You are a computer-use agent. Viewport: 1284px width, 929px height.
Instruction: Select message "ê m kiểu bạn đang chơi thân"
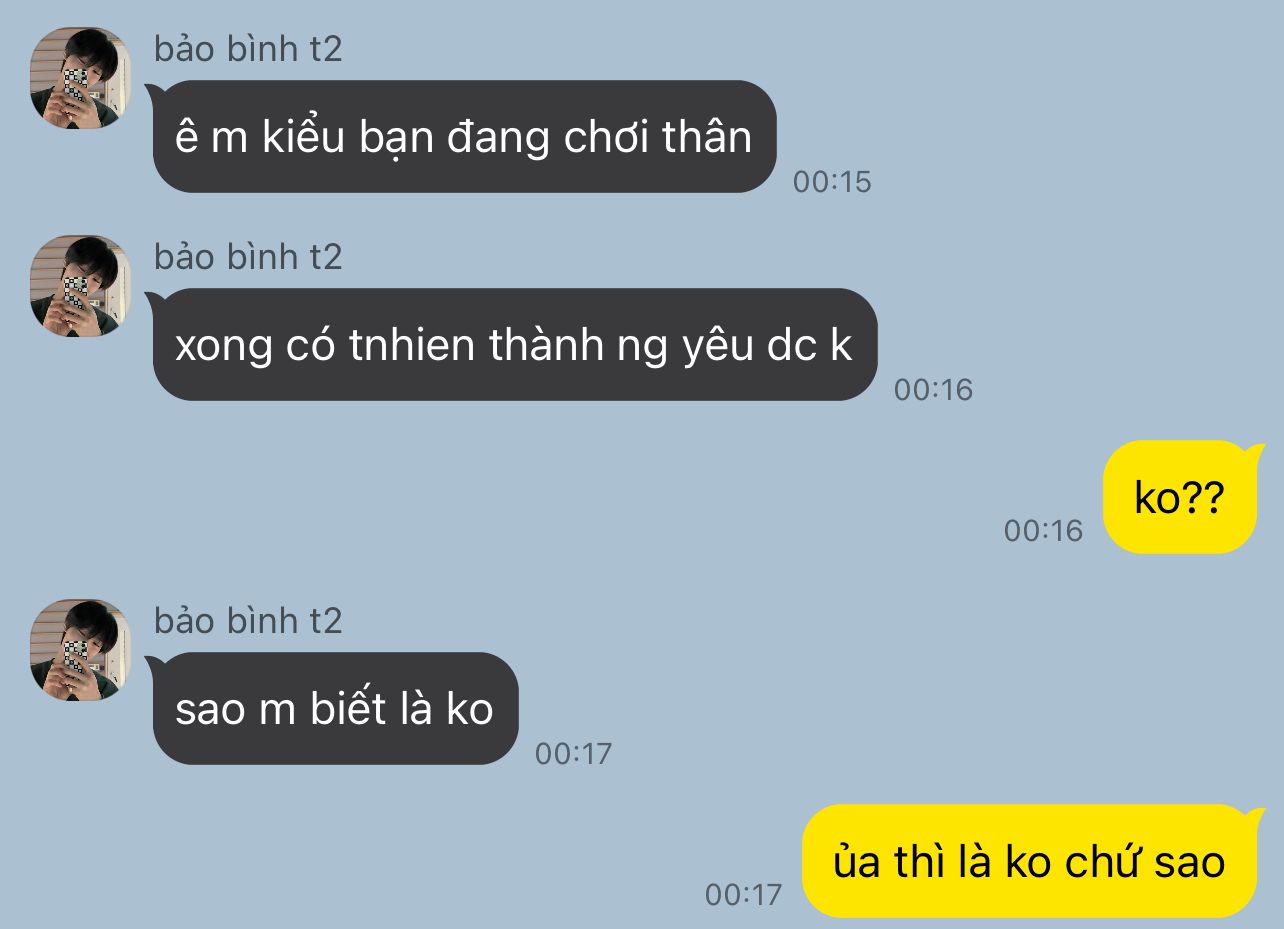tap(465, 136)
